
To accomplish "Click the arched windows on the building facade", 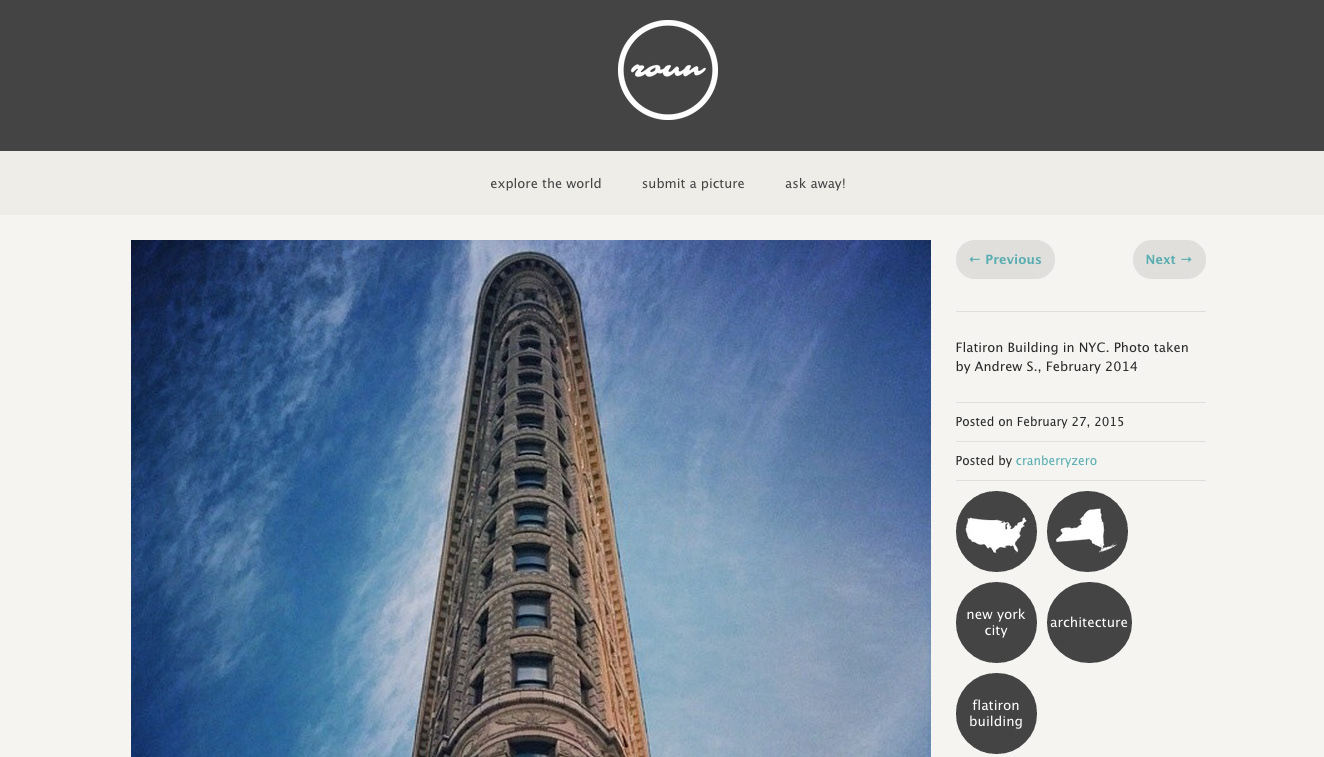I will pos(531,560).
